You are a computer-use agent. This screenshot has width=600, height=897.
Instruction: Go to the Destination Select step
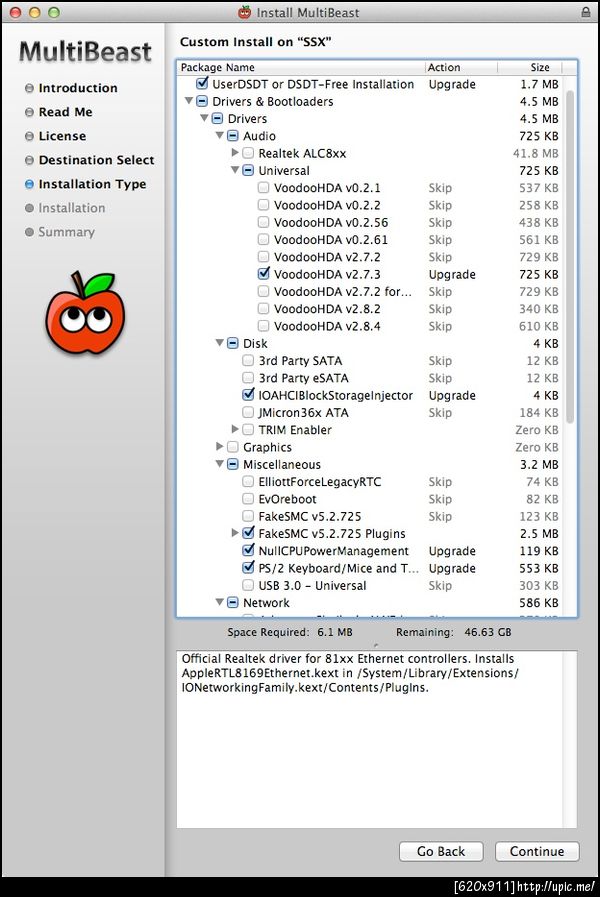coord(96,160)
